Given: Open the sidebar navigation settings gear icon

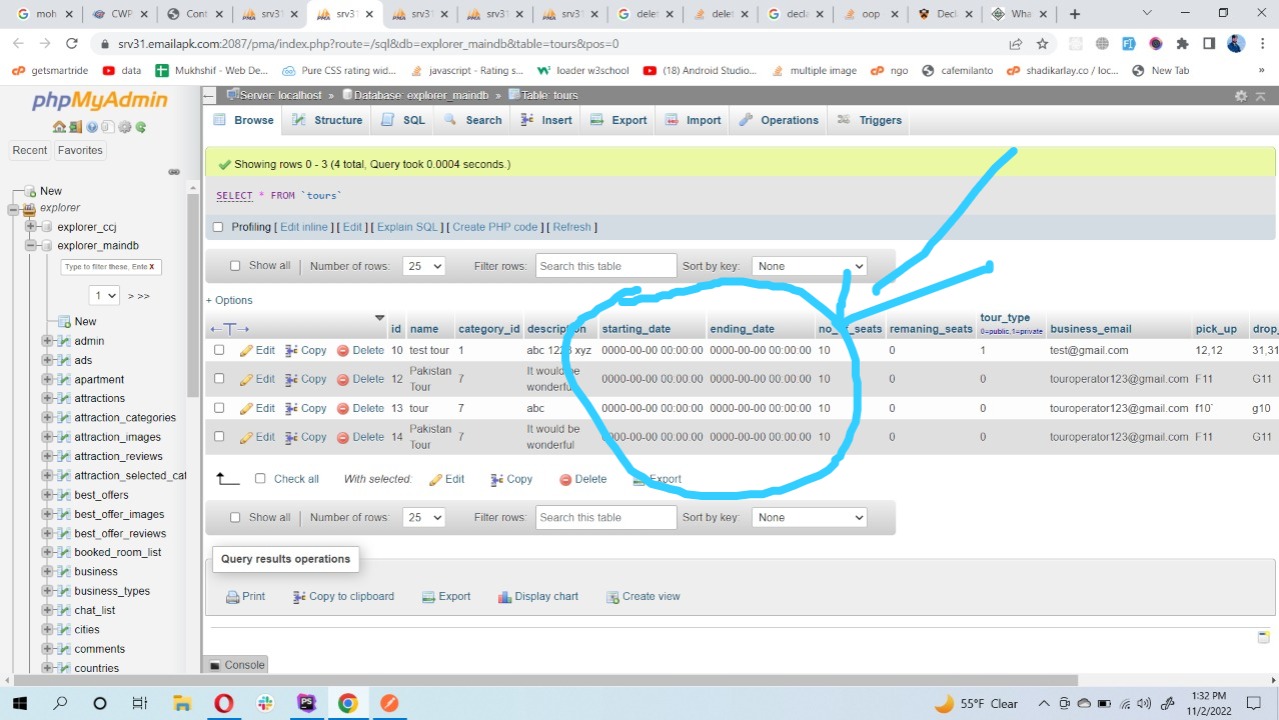Looking at the screenshot, I should (x=124, y=127).
